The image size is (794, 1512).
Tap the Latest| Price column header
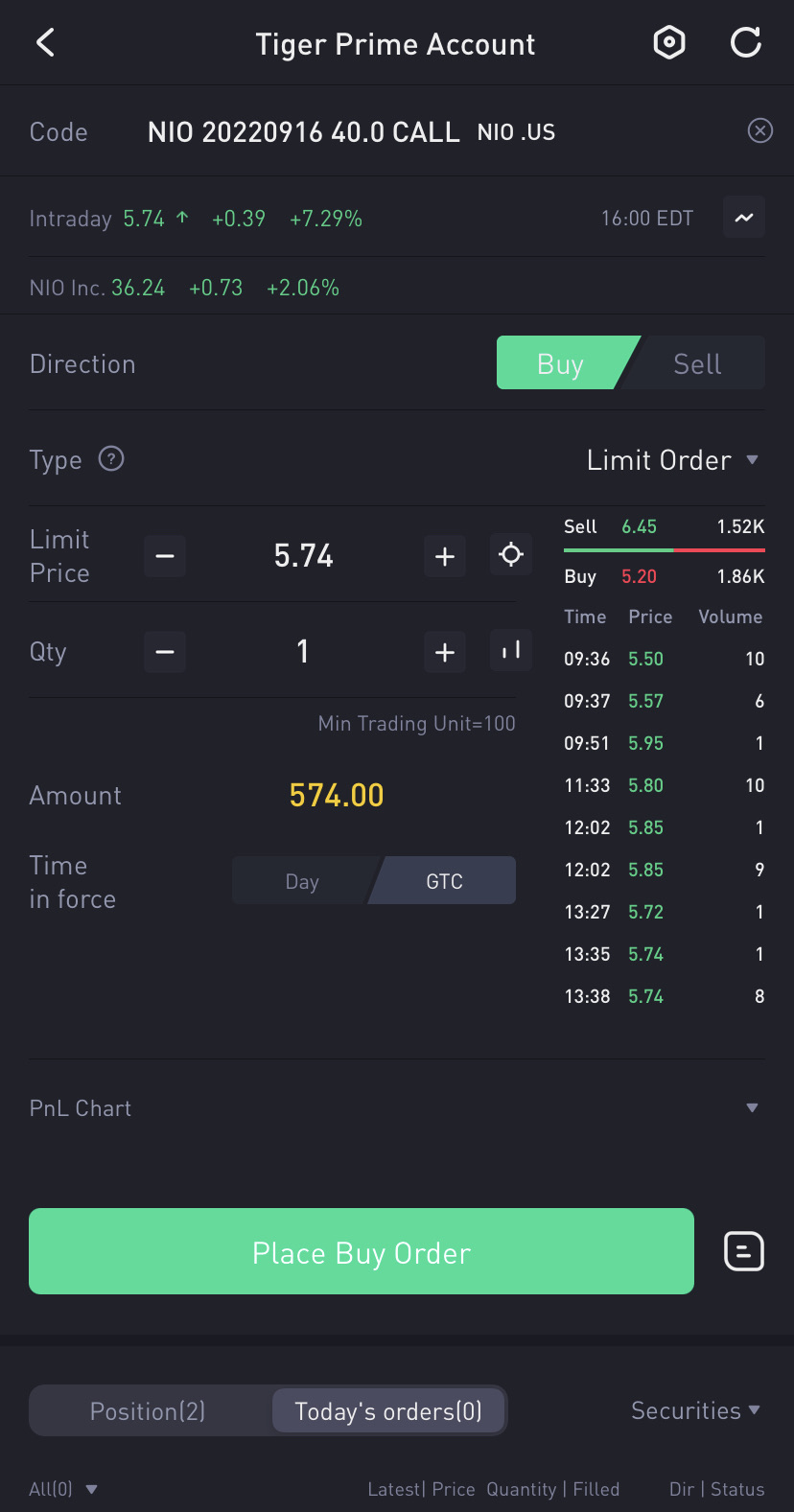(x=422, y=1489)
